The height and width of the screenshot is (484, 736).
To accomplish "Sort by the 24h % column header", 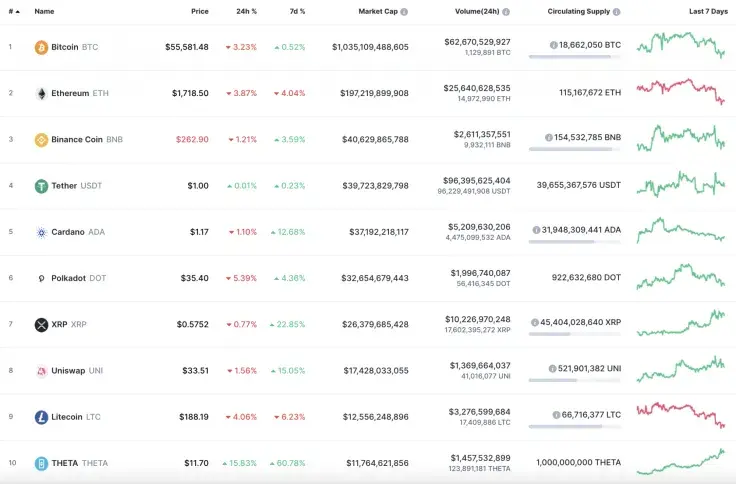I will tap(246, 12).
